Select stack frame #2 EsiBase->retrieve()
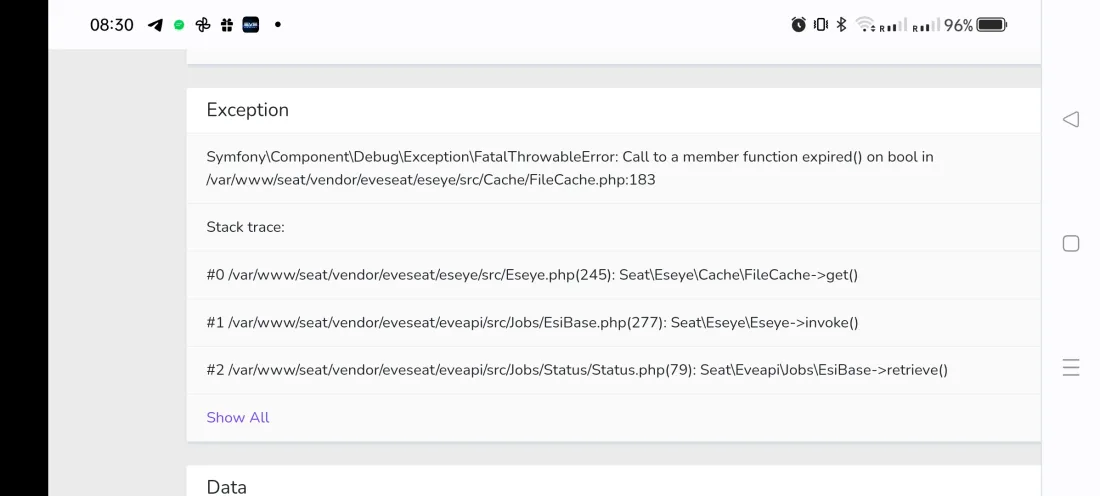 (577, 370)
